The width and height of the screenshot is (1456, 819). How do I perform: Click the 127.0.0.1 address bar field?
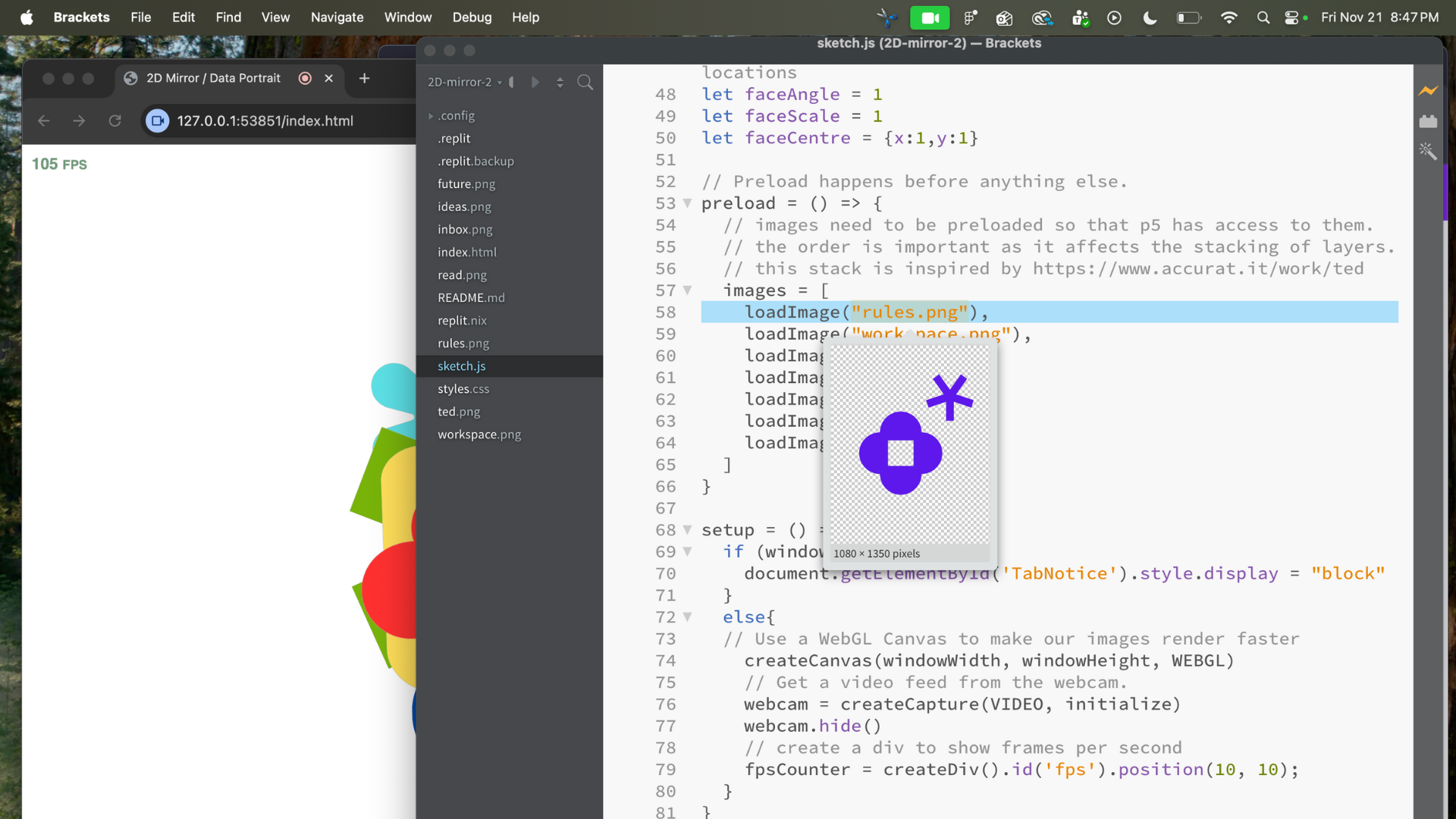click(x=265, y=121)
